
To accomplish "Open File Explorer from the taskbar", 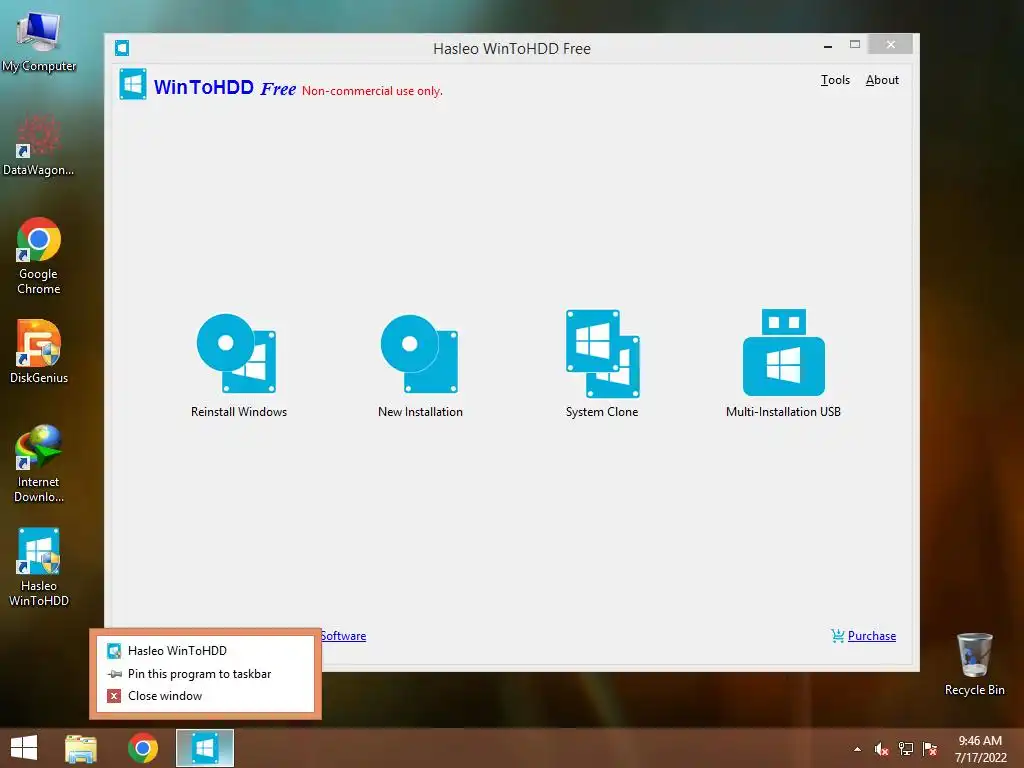I will click(81, 748).
